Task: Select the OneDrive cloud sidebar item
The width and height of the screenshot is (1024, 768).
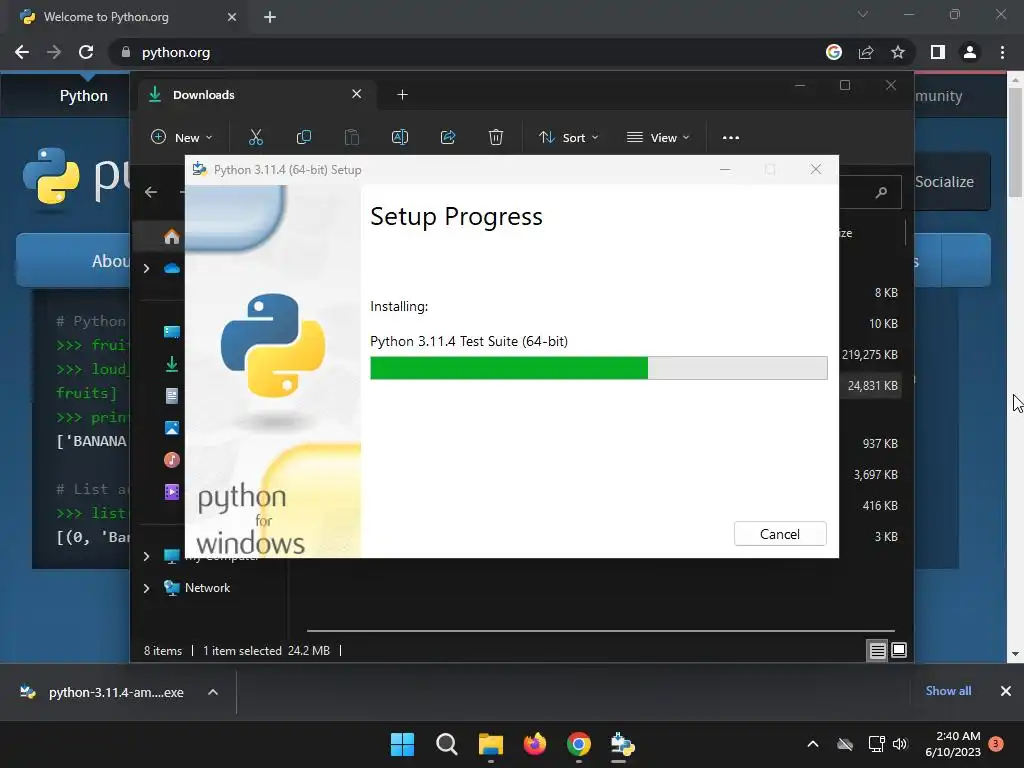Action: point(172,268)
